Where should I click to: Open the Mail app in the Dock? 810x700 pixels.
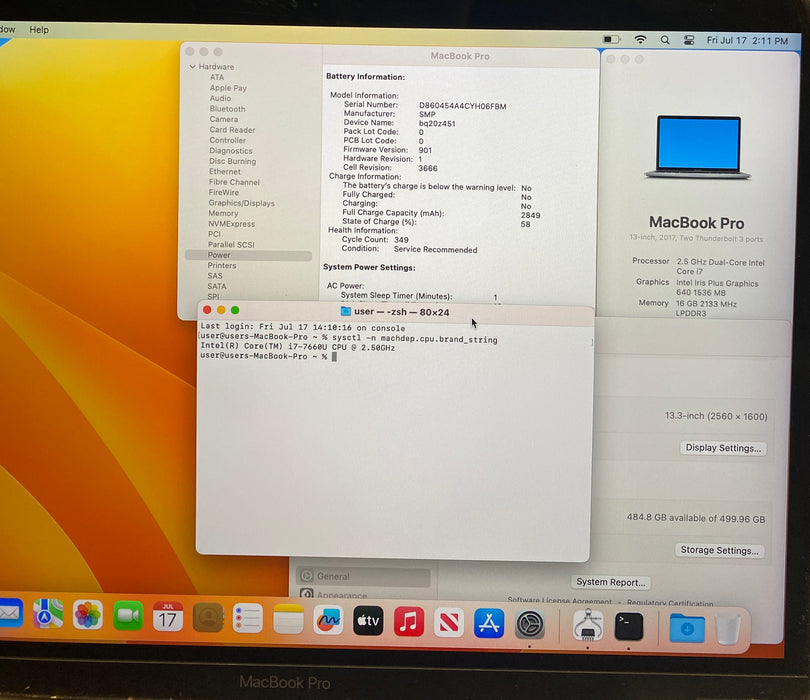pos(10,613)
